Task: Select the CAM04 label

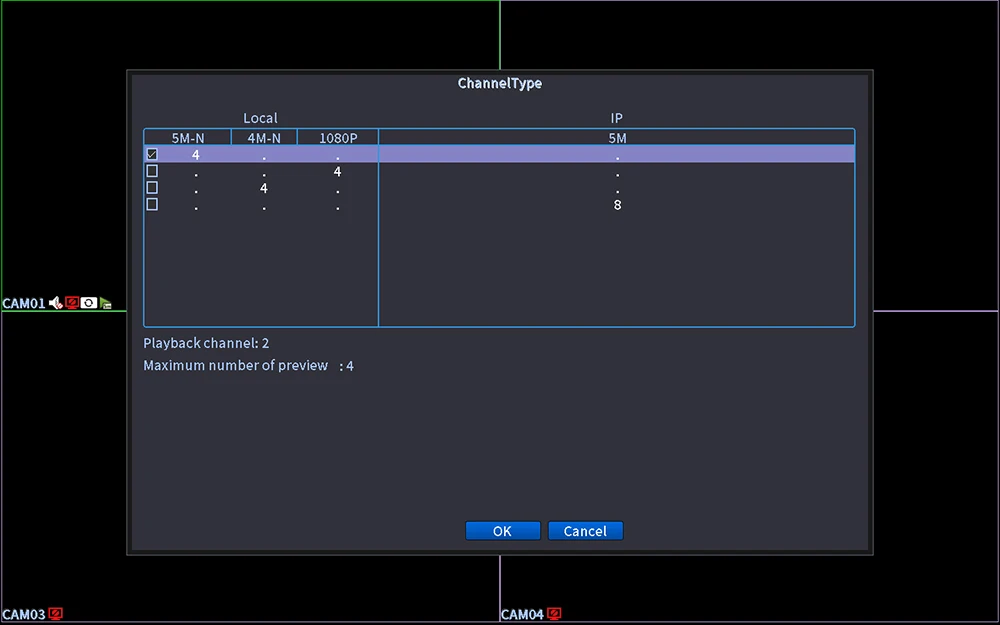Action: [522, 615]
